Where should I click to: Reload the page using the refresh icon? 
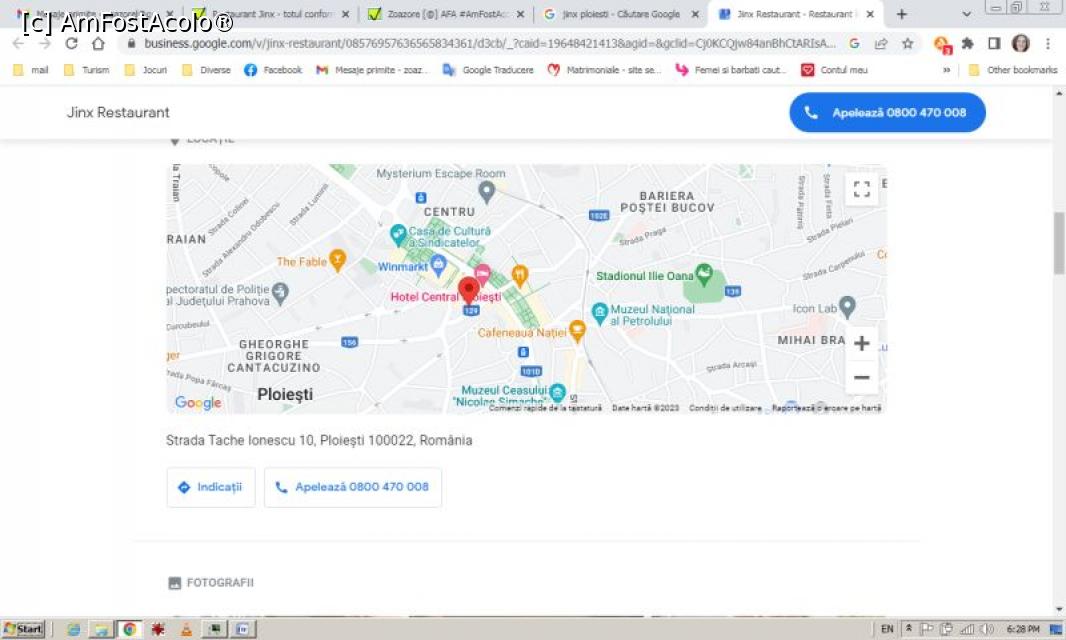click(x=71, y=44)
